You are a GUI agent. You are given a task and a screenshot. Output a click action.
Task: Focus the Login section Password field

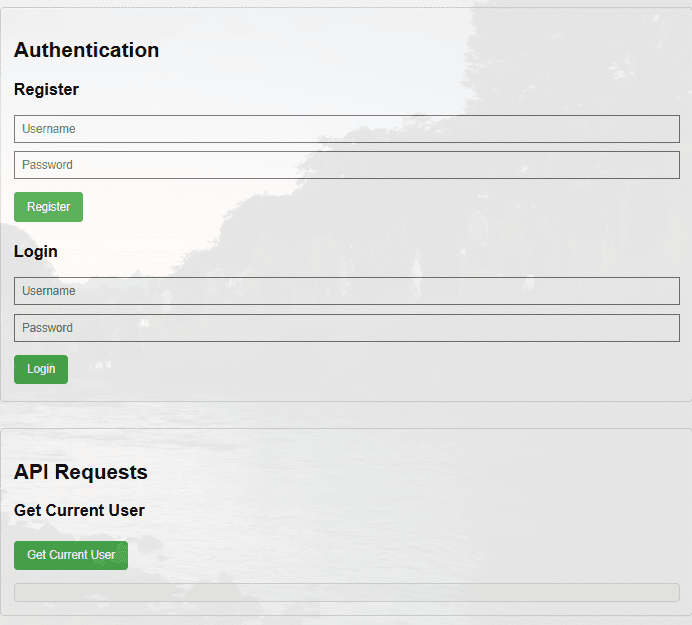(x=346, y=328)
